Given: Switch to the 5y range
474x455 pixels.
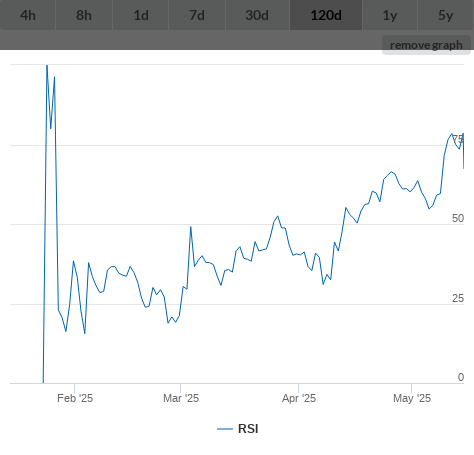Looking at the screenshot, I should point(446,15).
